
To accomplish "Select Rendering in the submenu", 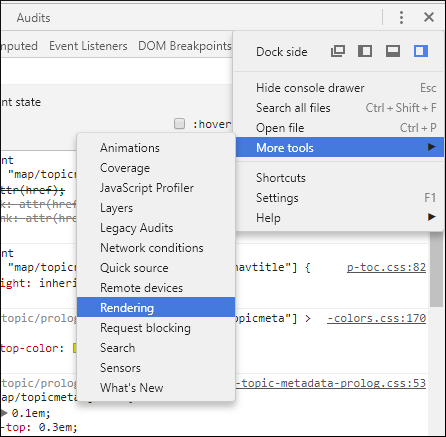I will coord(156,307).
